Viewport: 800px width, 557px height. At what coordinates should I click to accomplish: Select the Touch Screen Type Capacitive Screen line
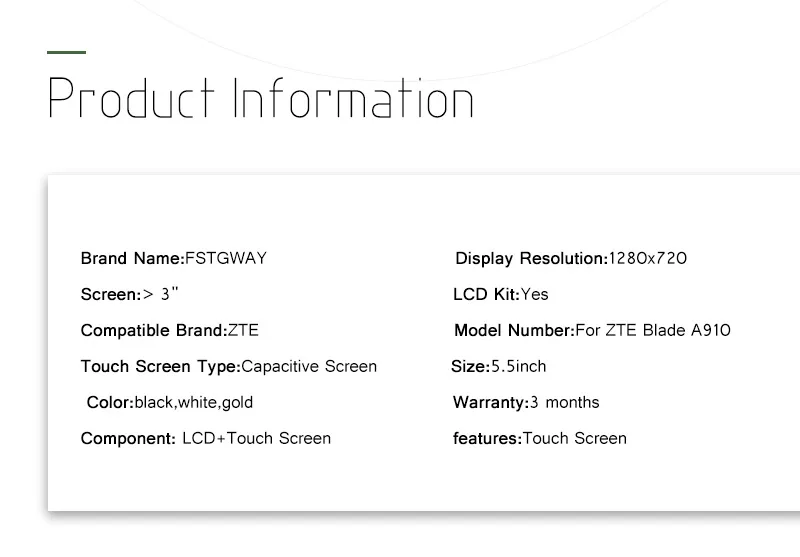[x=229, y=367]
